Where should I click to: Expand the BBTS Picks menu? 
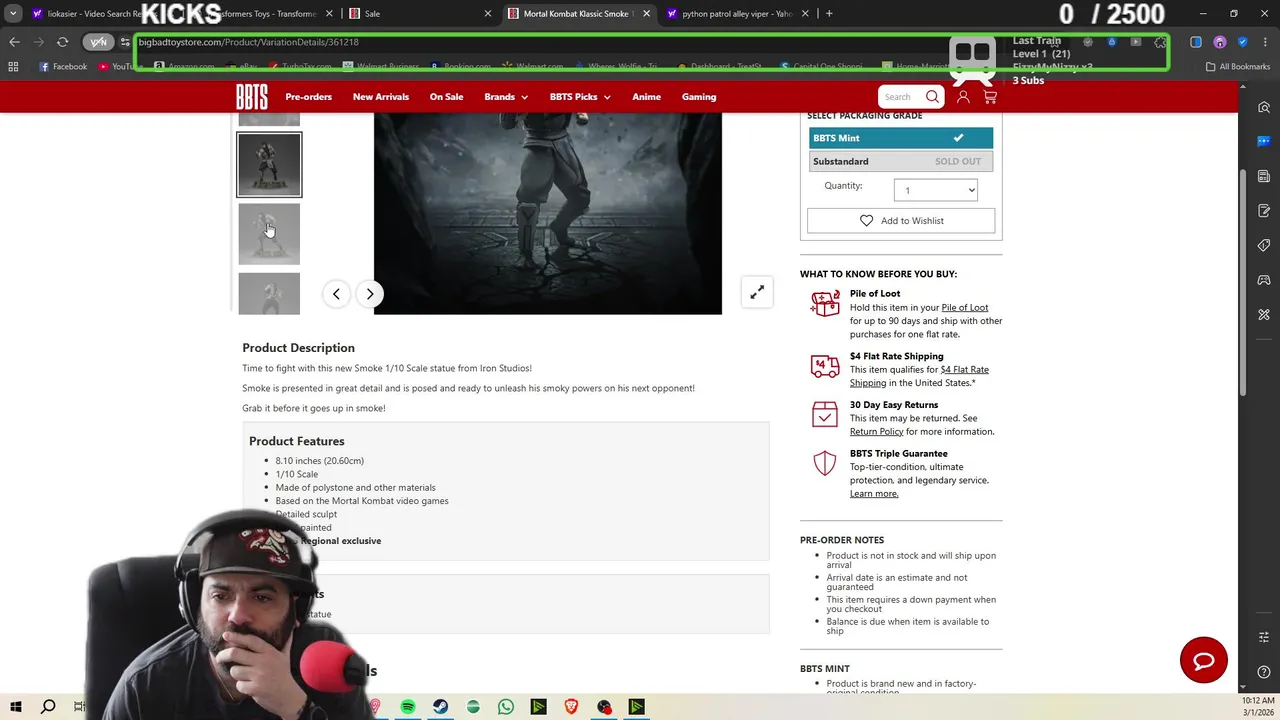pos(580,97)
